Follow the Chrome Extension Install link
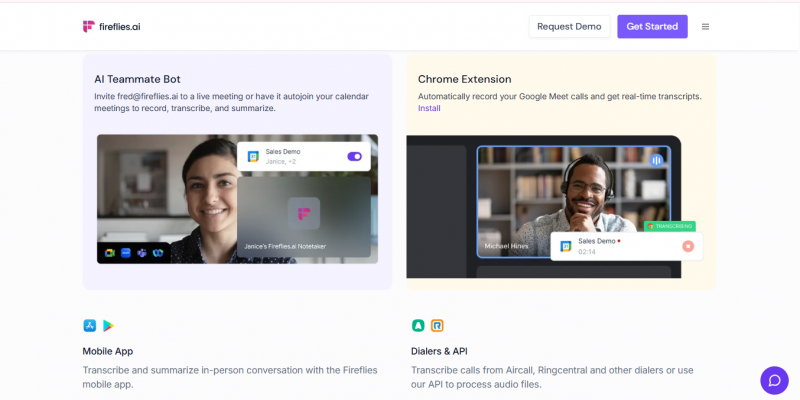This screenshot has width=800, height=400. pos(428,108)
